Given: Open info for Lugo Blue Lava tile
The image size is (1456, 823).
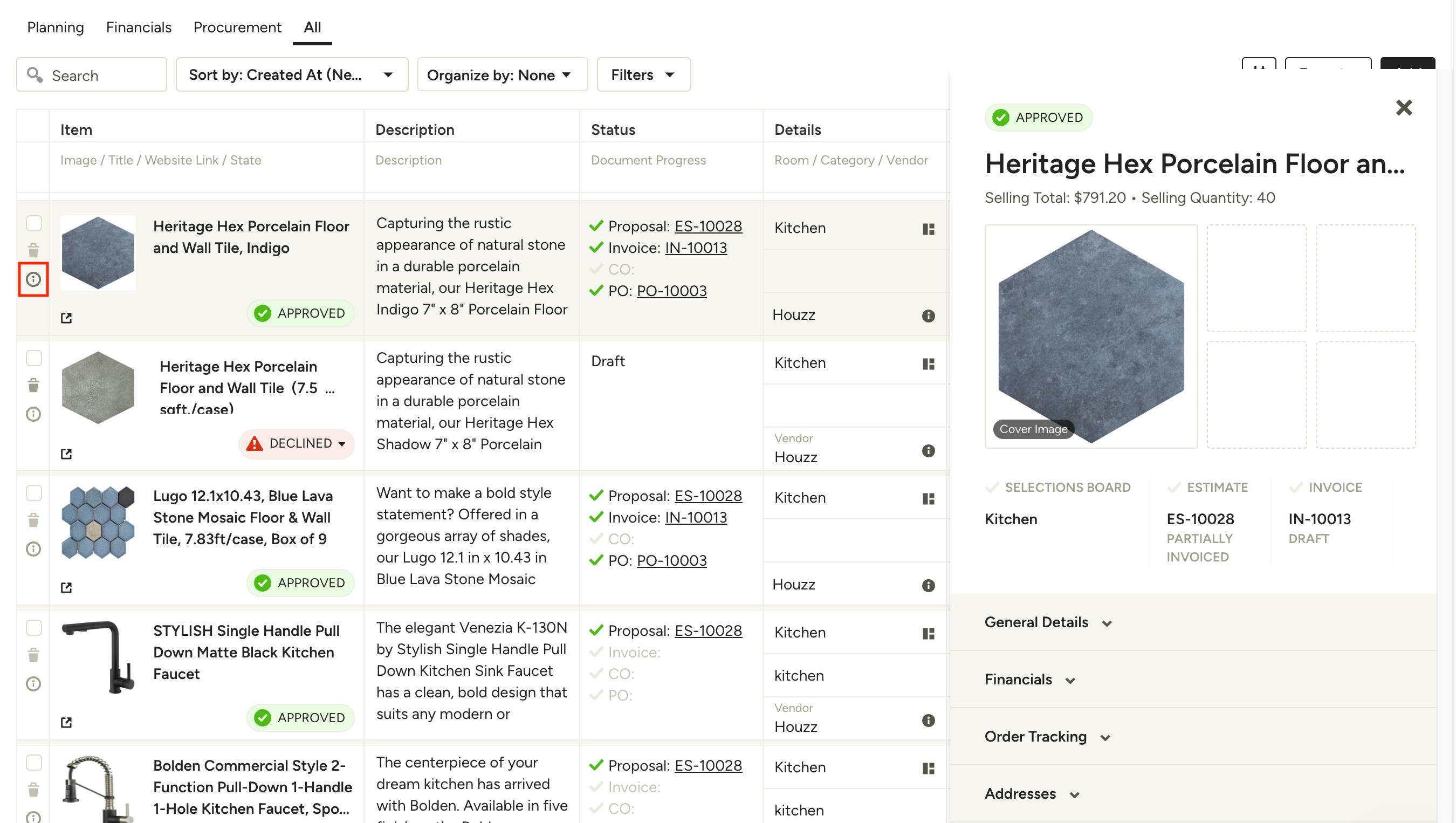Looking at the screenshot, I should [x=33, y=549].
